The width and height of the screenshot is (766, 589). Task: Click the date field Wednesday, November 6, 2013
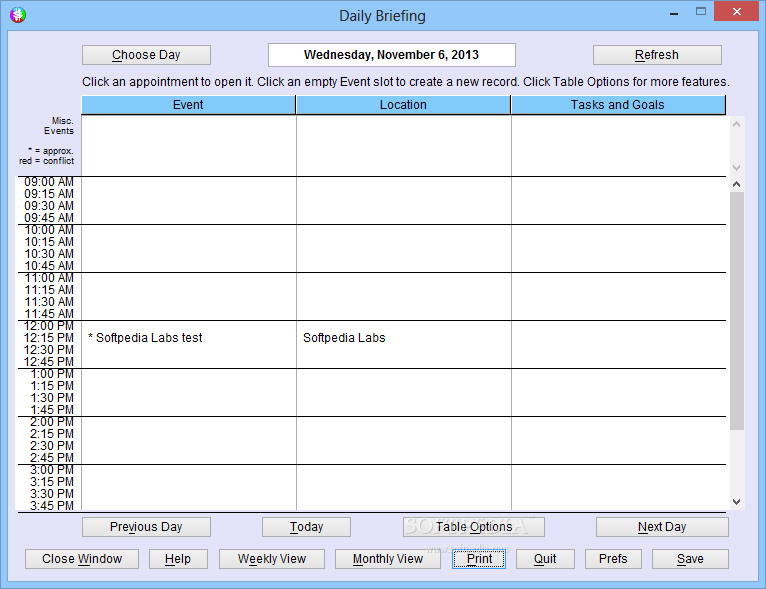[391, 55]
